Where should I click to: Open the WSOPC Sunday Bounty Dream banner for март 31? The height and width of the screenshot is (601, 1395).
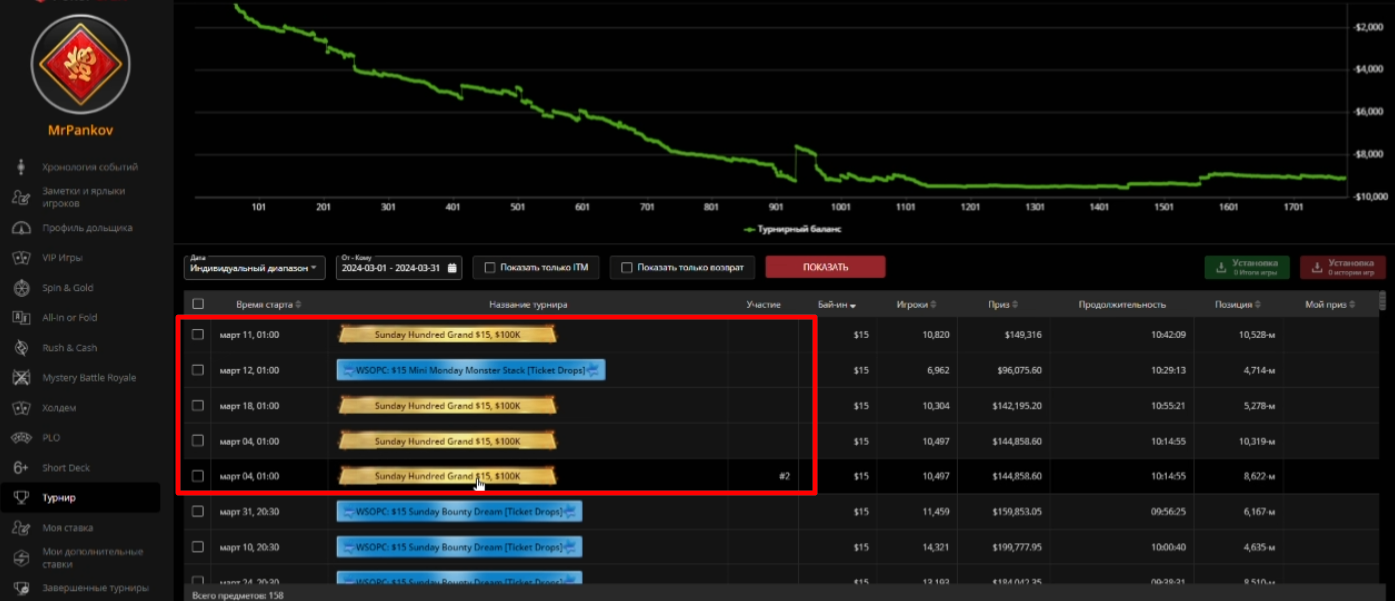[x=459, y=512]
